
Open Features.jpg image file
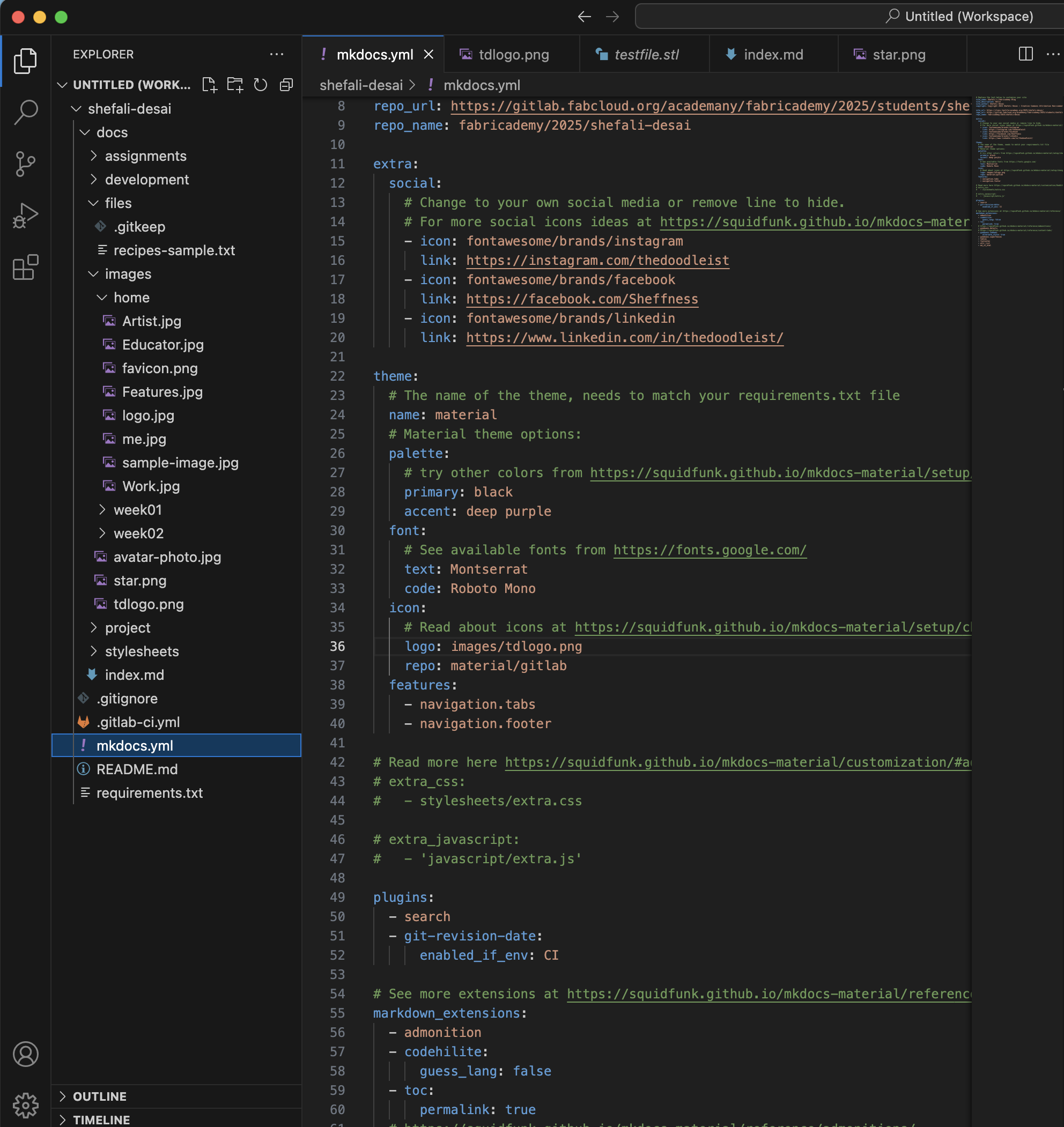click(176, 392)
